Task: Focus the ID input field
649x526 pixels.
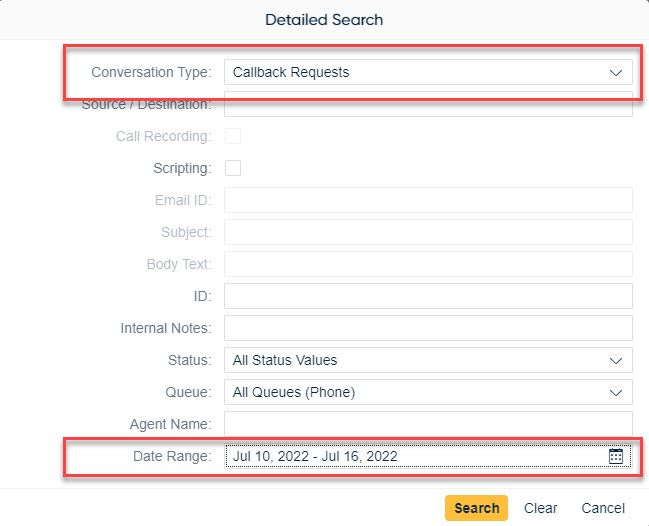Action: (428, 296)
